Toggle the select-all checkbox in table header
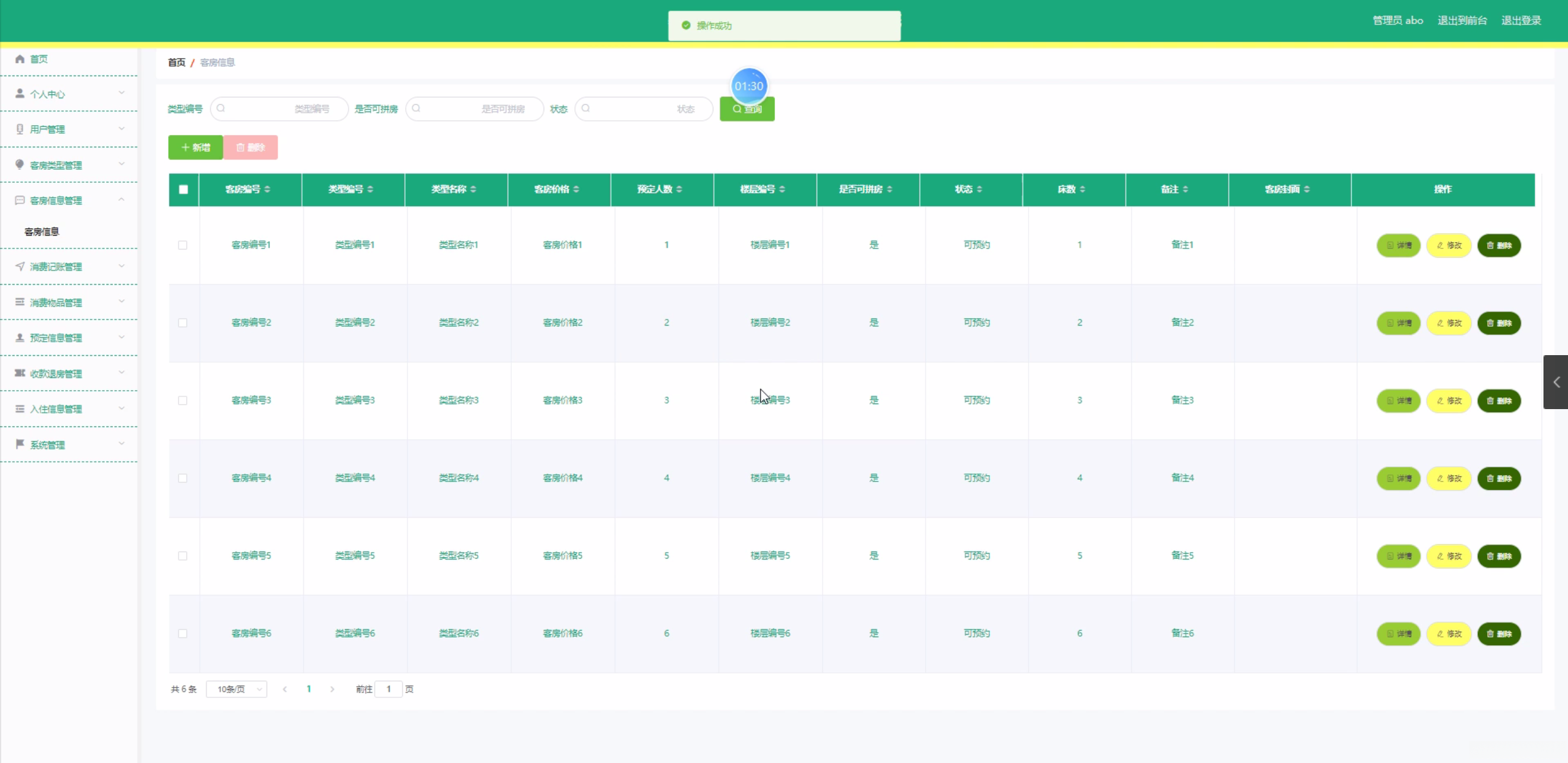 click(183, 190)
